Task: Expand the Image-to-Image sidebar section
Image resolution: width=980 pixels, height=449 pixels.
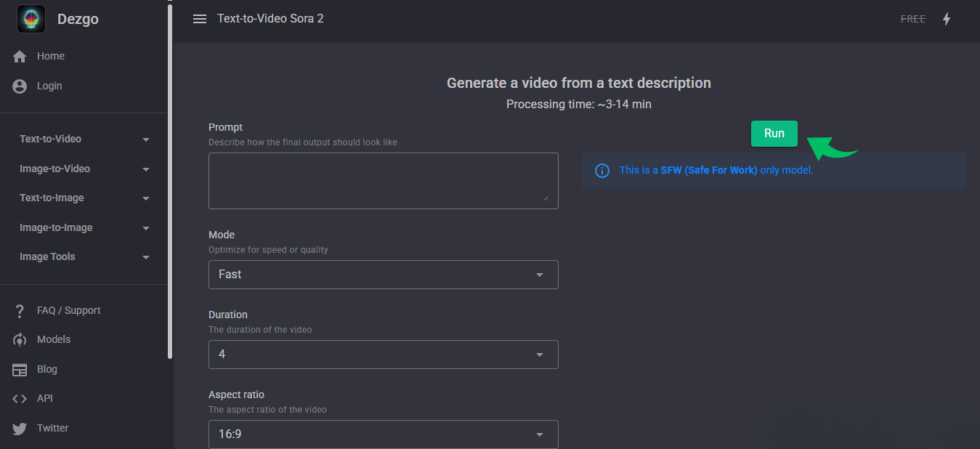Action: point(84,228)
